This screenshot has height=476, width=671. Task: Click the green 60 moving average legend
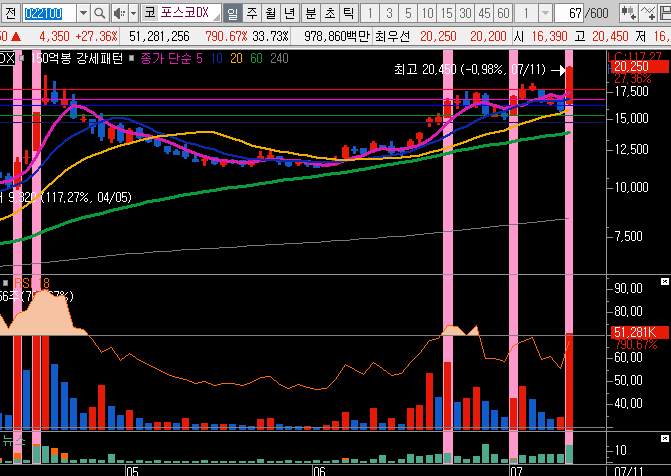click(x=256, y=58)
